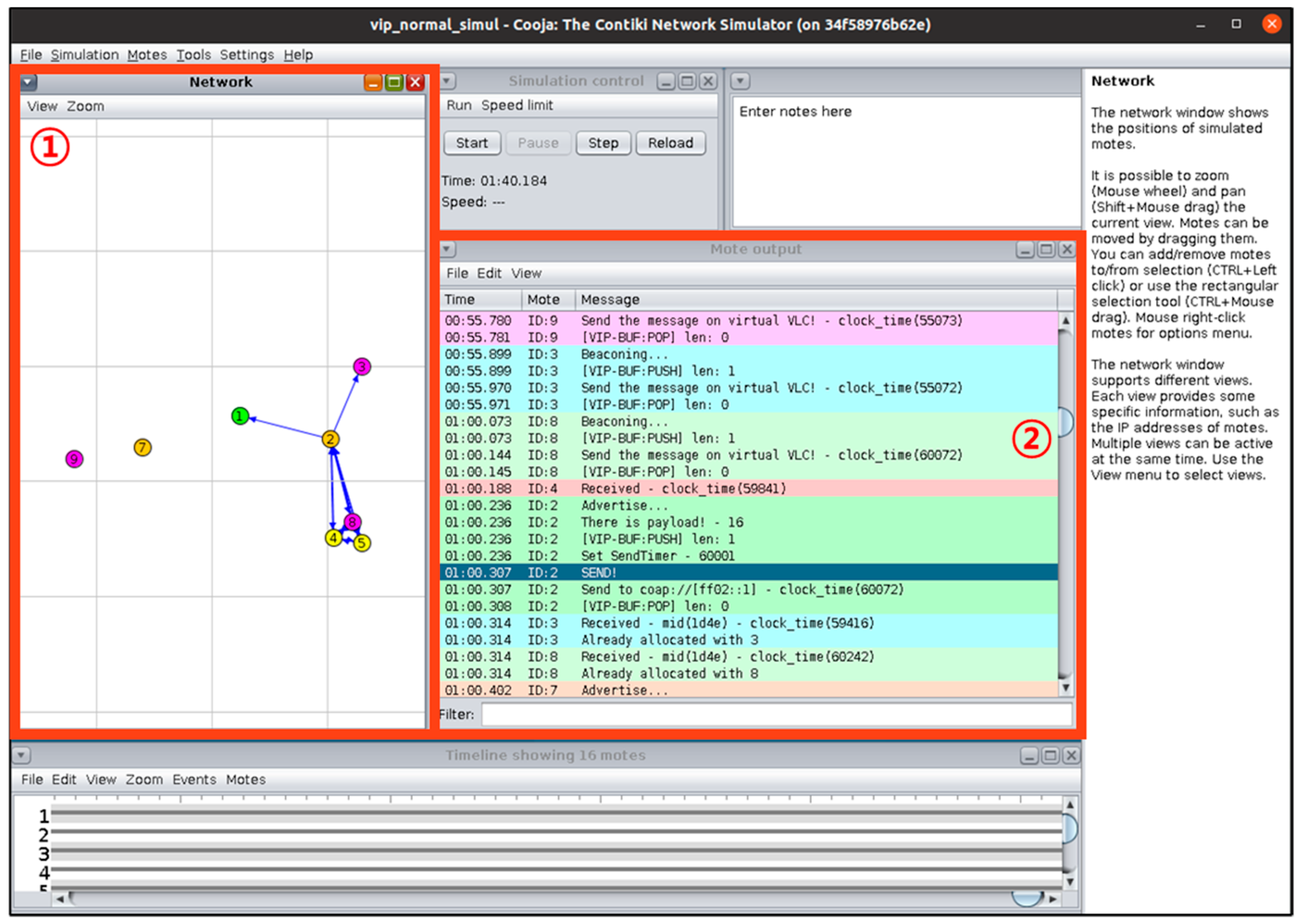Select the 'Set SendTimer - 60001' row
The height and width of the screenshot is (924, 1299).
749,556
